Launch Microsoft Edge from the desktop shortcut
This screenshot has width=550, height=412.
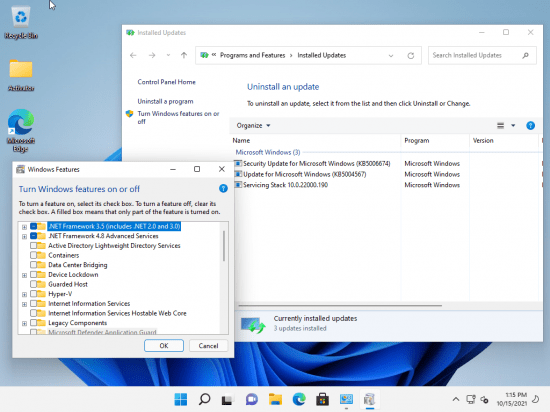coord(21,130)
